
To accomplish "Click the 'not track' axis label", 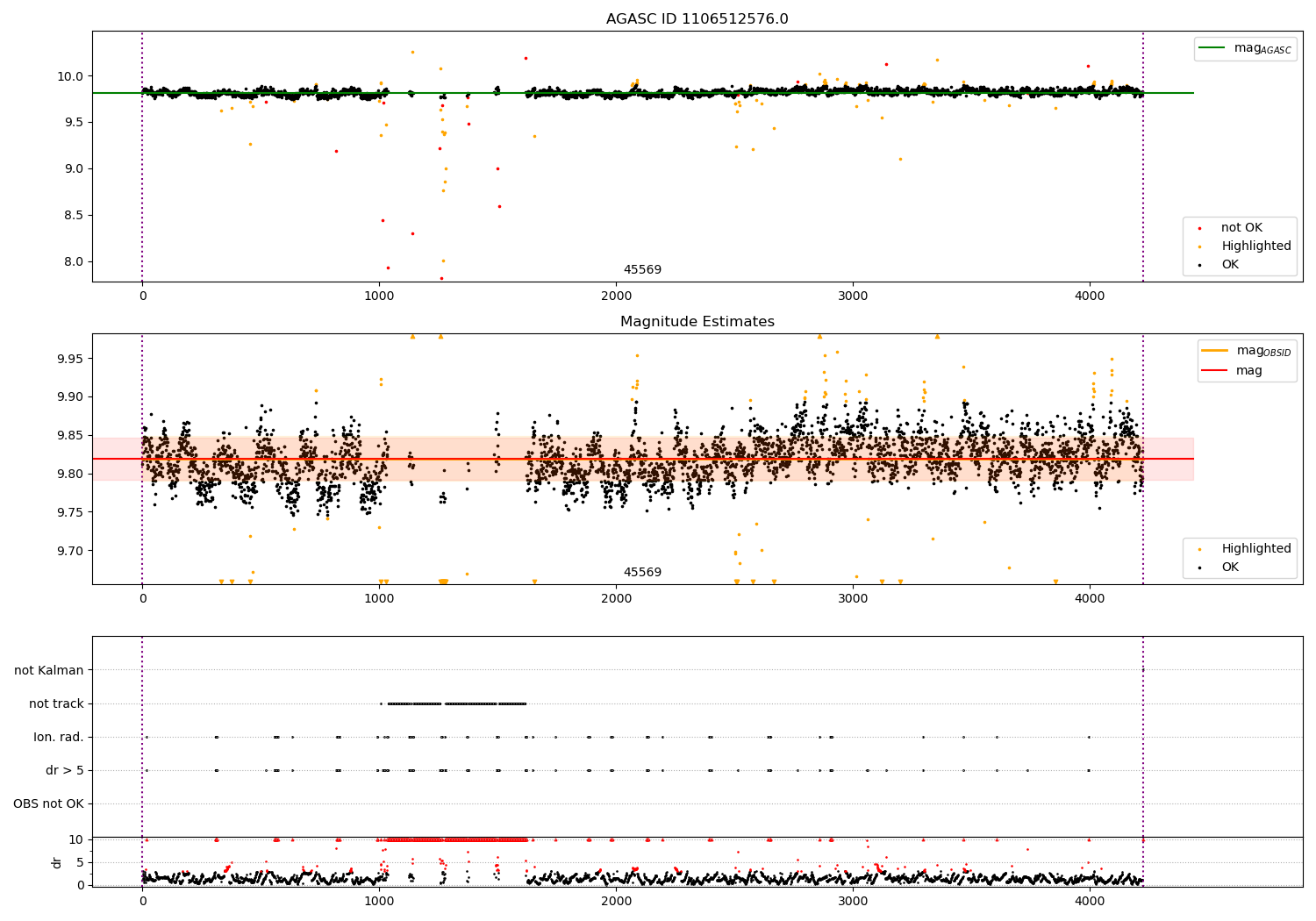I will (x=56, y=703).
